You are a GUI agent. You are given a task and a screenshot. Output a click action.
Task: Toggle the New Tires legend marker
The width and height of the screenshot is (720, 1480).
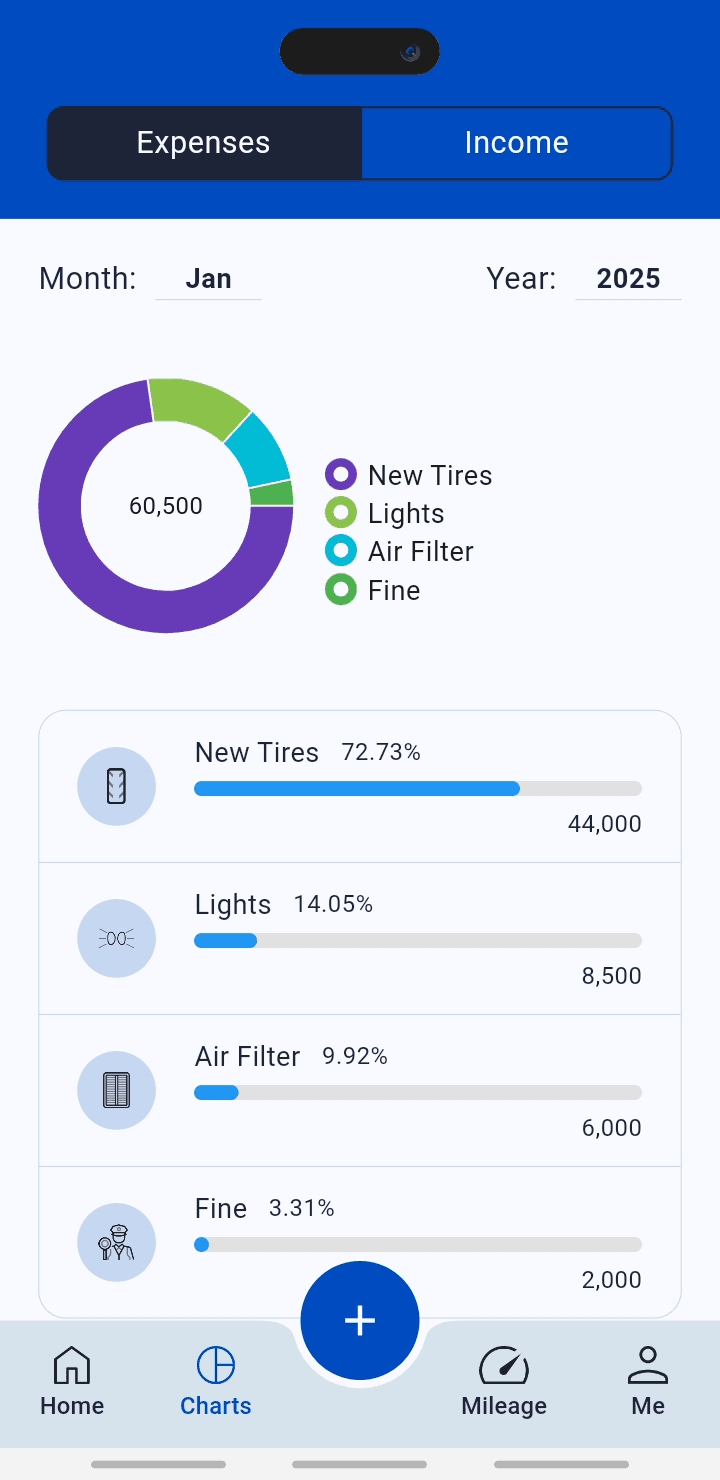coord(341,474)
